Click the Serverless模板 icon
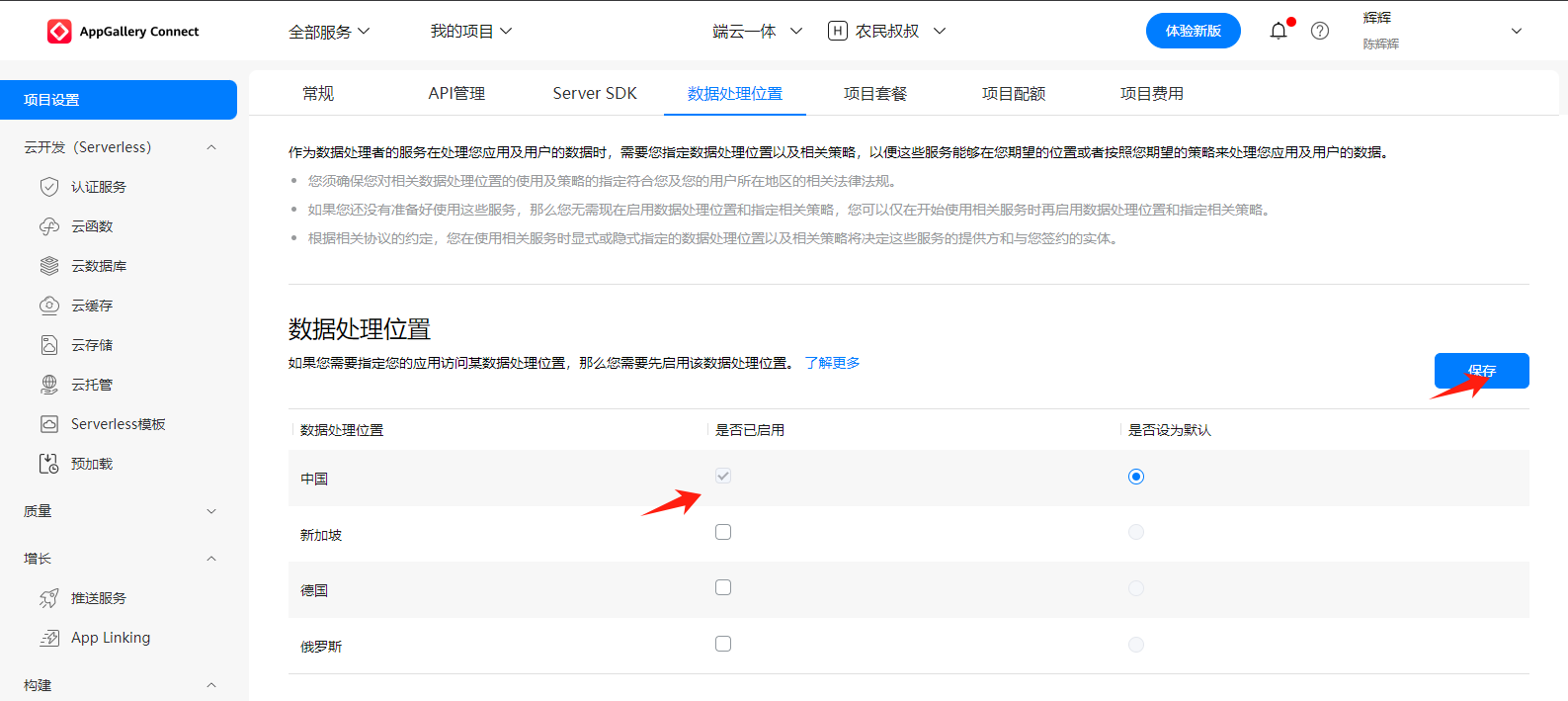The image size is (1568, 701). (x=49, y=424)
